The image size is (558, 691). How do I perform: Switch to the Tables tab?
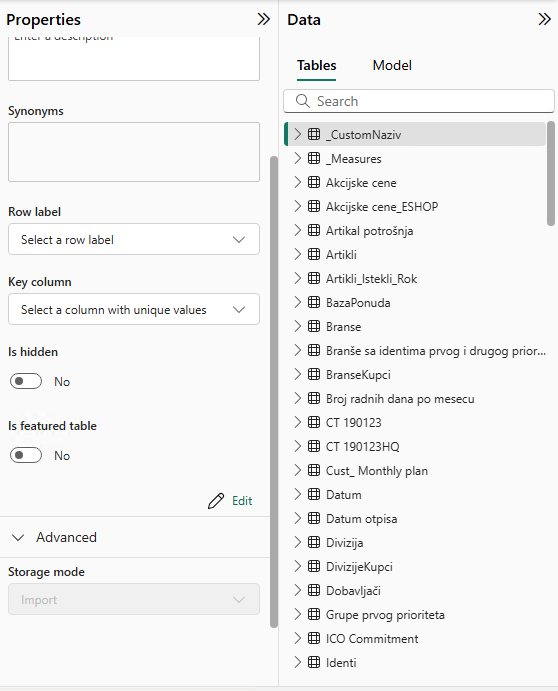pyautogui.click(x=316, y=66)
